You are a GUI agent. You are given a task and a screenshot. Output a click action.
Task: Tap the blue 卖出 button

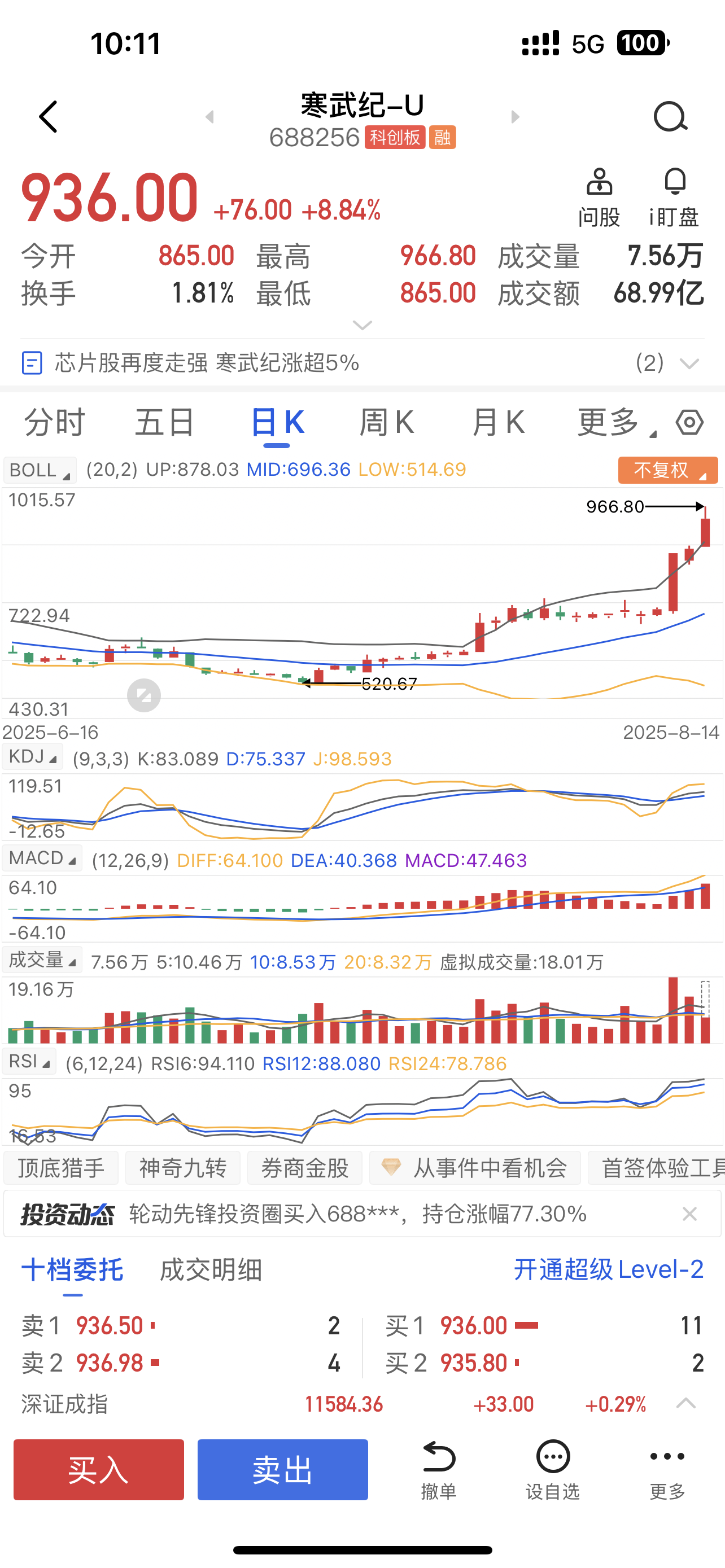(282, 1469)
